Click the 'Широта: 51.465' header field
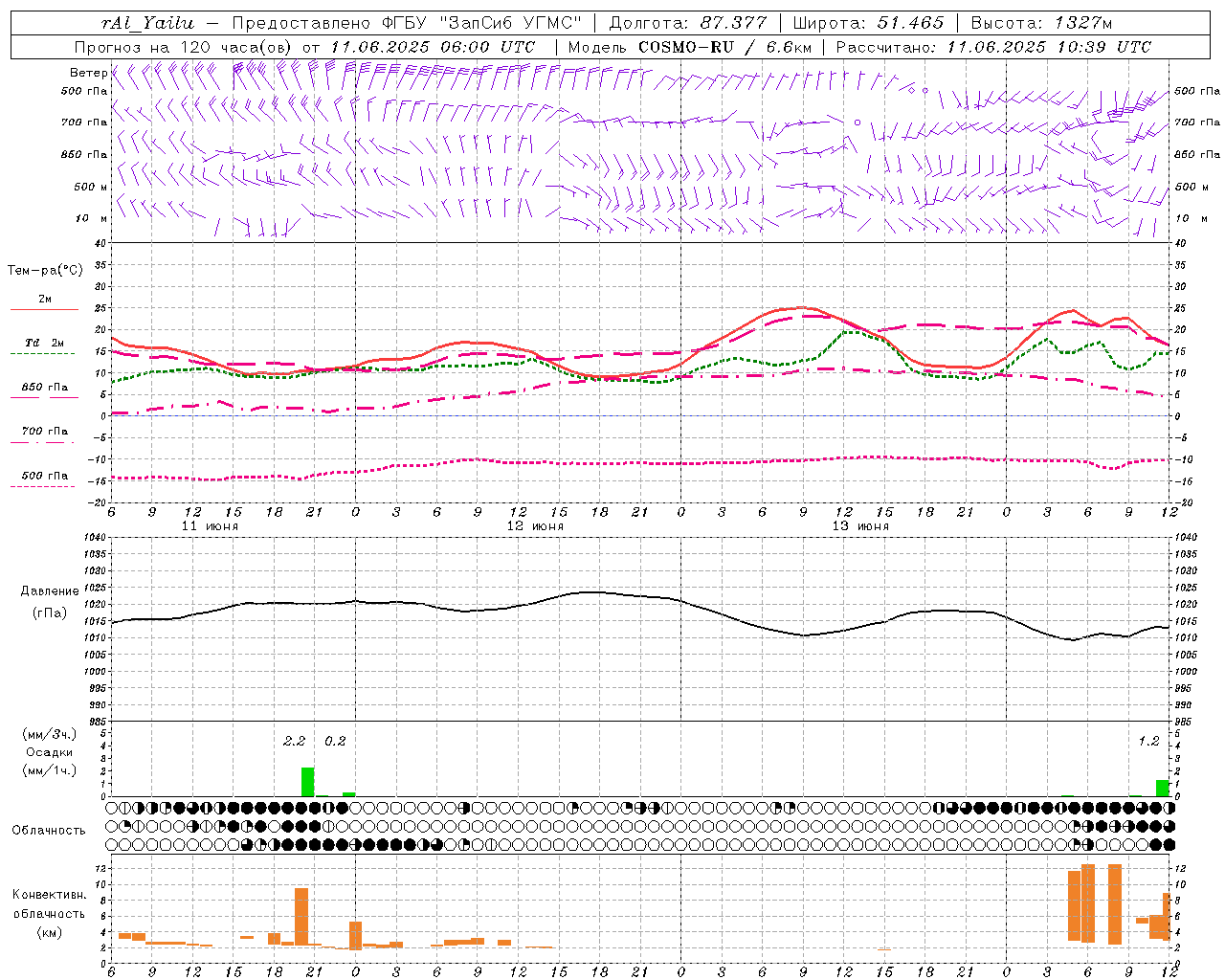This screenshot has height=980, width=1225. point(868,23)
